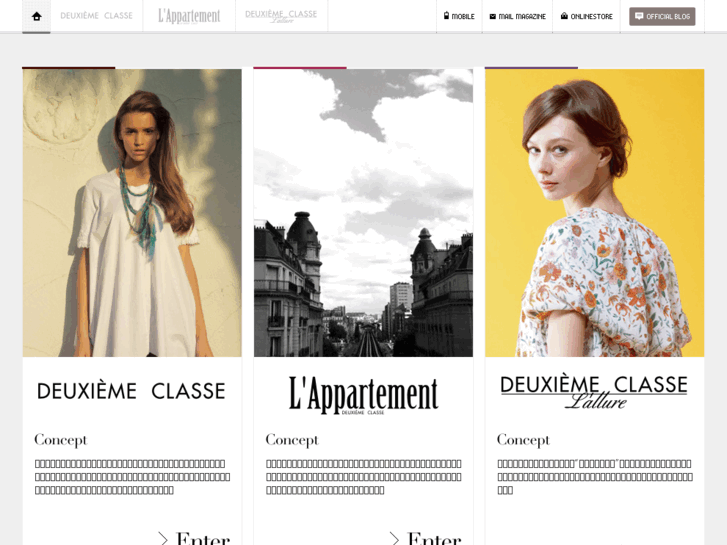727x545 pixels.
Task: Click the online store bag icon
Action: (564, 16)
